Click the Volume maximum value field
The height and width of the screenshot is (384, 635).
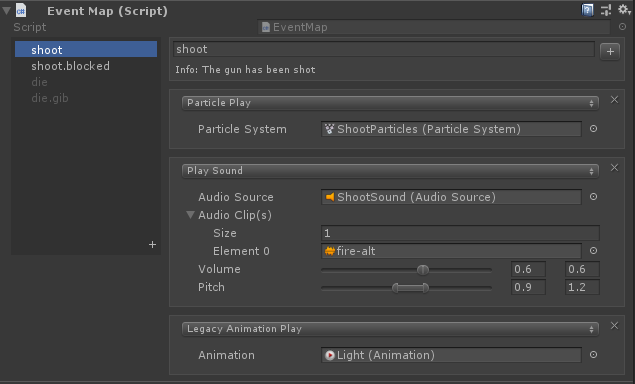(x=582, y=269)
